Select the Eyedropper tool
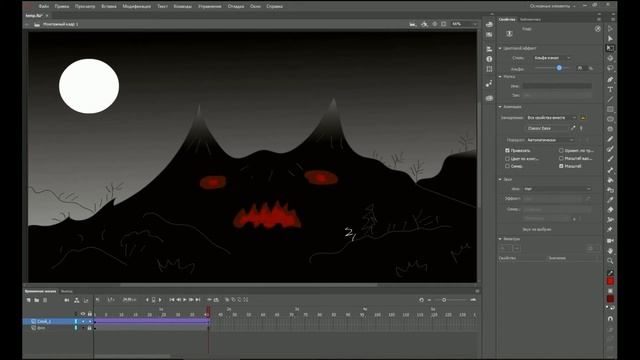The image size is (640, 360). (610, 200)
